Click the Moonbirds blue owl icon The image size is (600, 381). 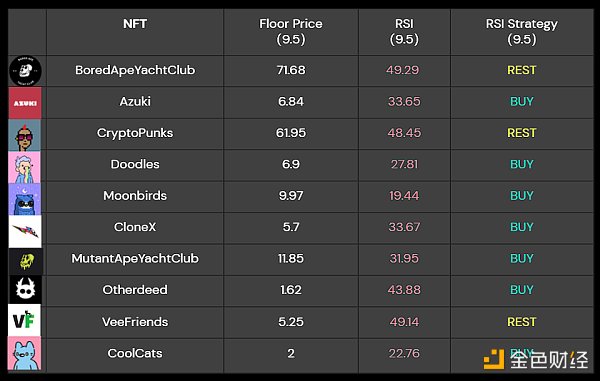pos(24,199)
